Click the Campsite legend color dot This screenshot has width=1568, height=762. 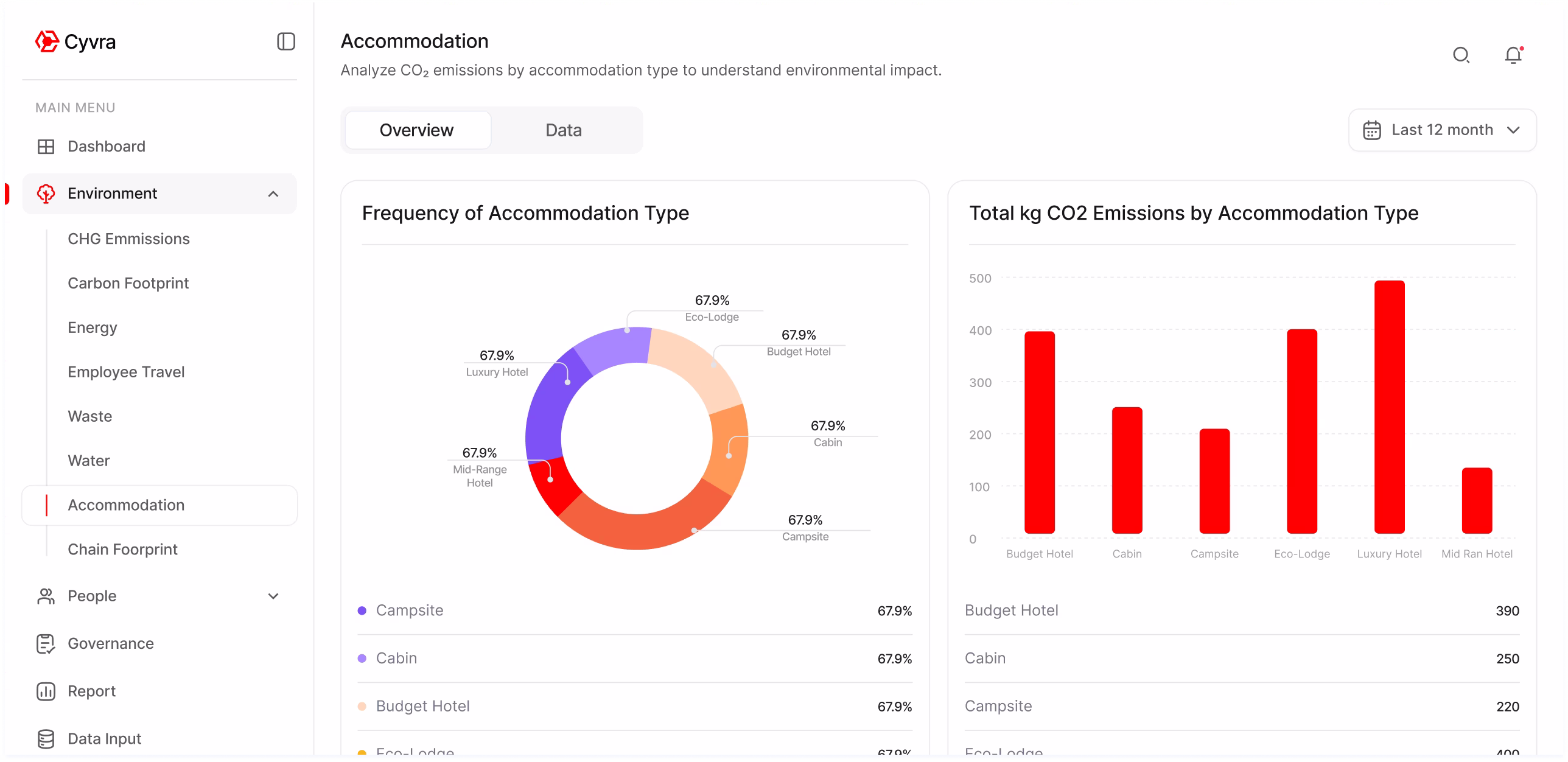(362, 610)
